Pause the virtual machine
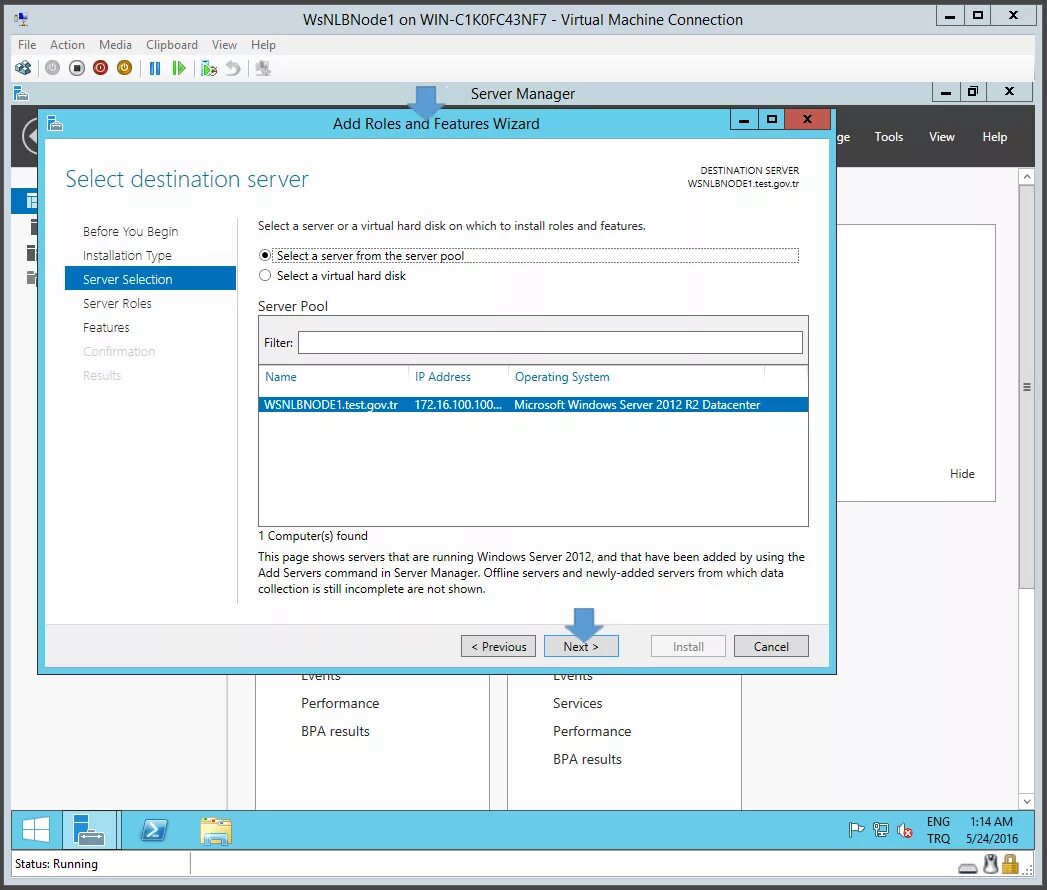The image size is (1047, 890). tap(155, 68)
